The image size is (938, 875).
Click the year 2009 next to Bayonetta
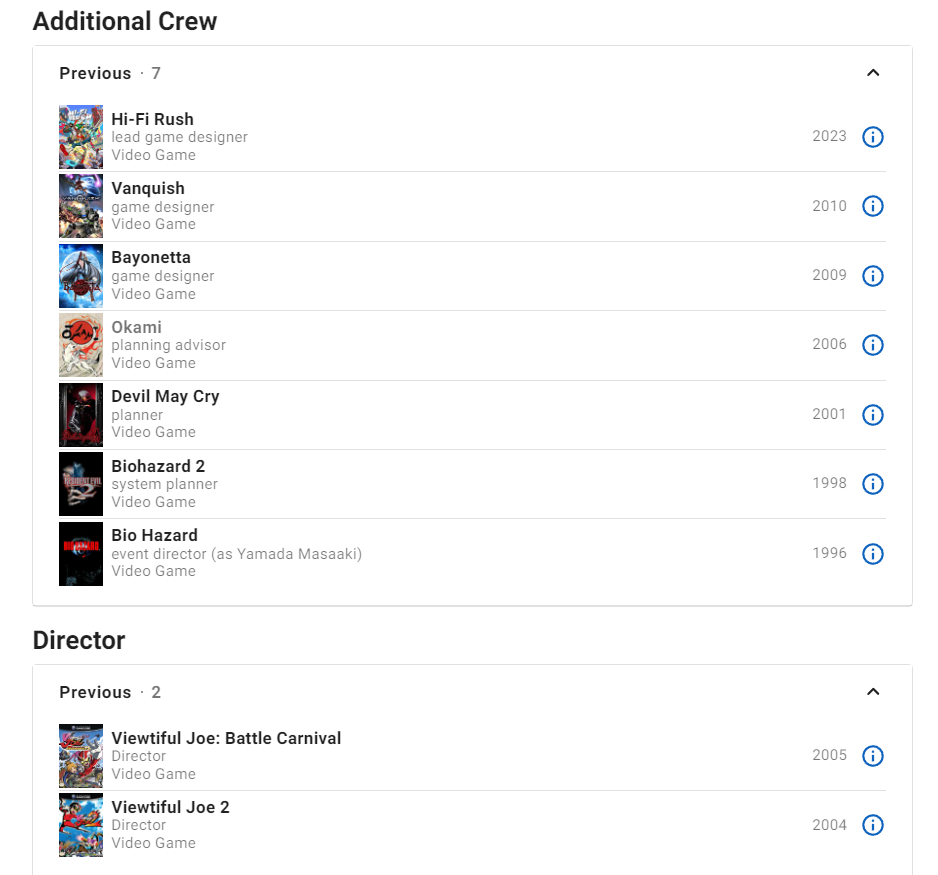(829, 275)
